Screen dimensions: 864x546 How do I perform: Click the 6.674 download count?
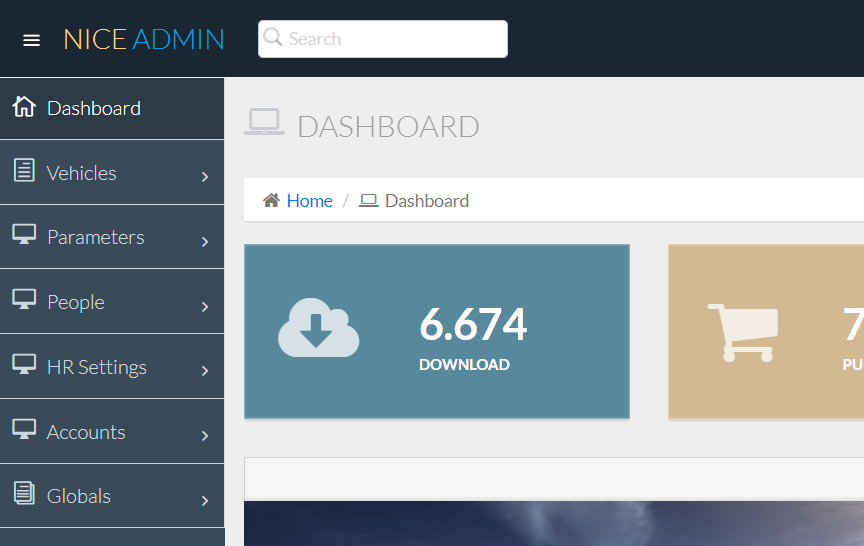473,325
